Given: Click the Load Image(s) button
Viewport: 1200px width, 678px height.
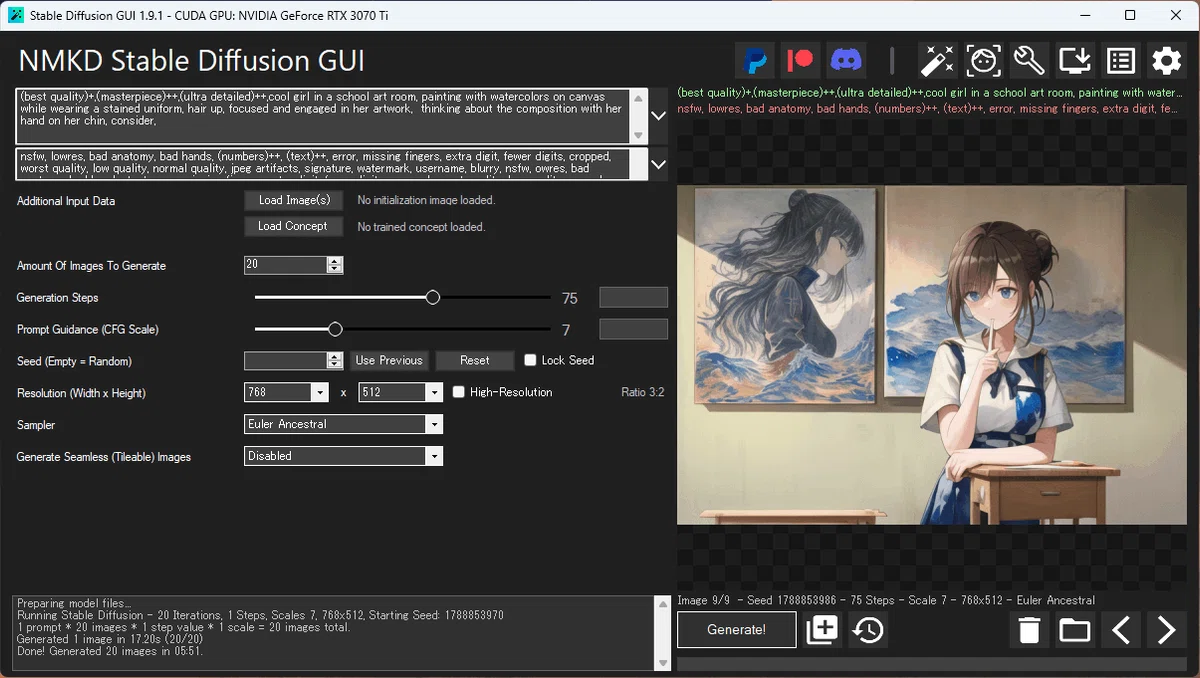Looking at the screenshot, I should (x=294, y=200).
